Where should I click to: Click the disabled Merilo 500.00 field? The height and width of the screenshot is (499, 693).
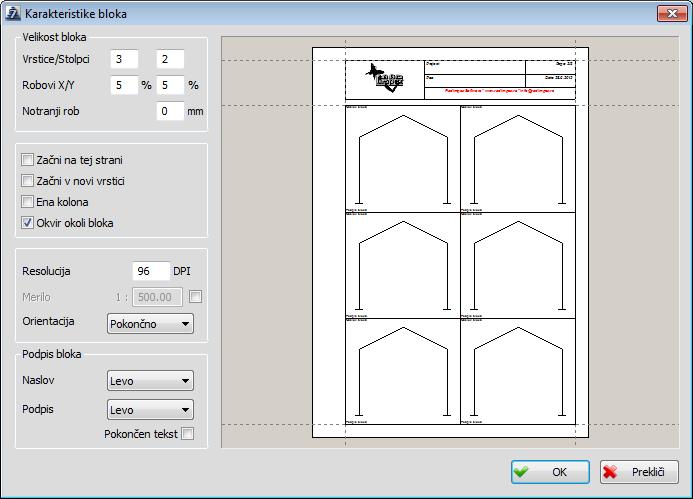point(158,297)
